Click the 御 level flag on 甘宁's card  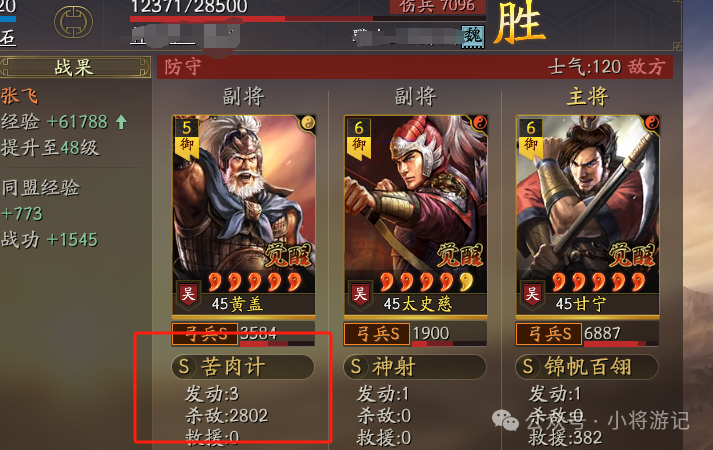[531, 138]
